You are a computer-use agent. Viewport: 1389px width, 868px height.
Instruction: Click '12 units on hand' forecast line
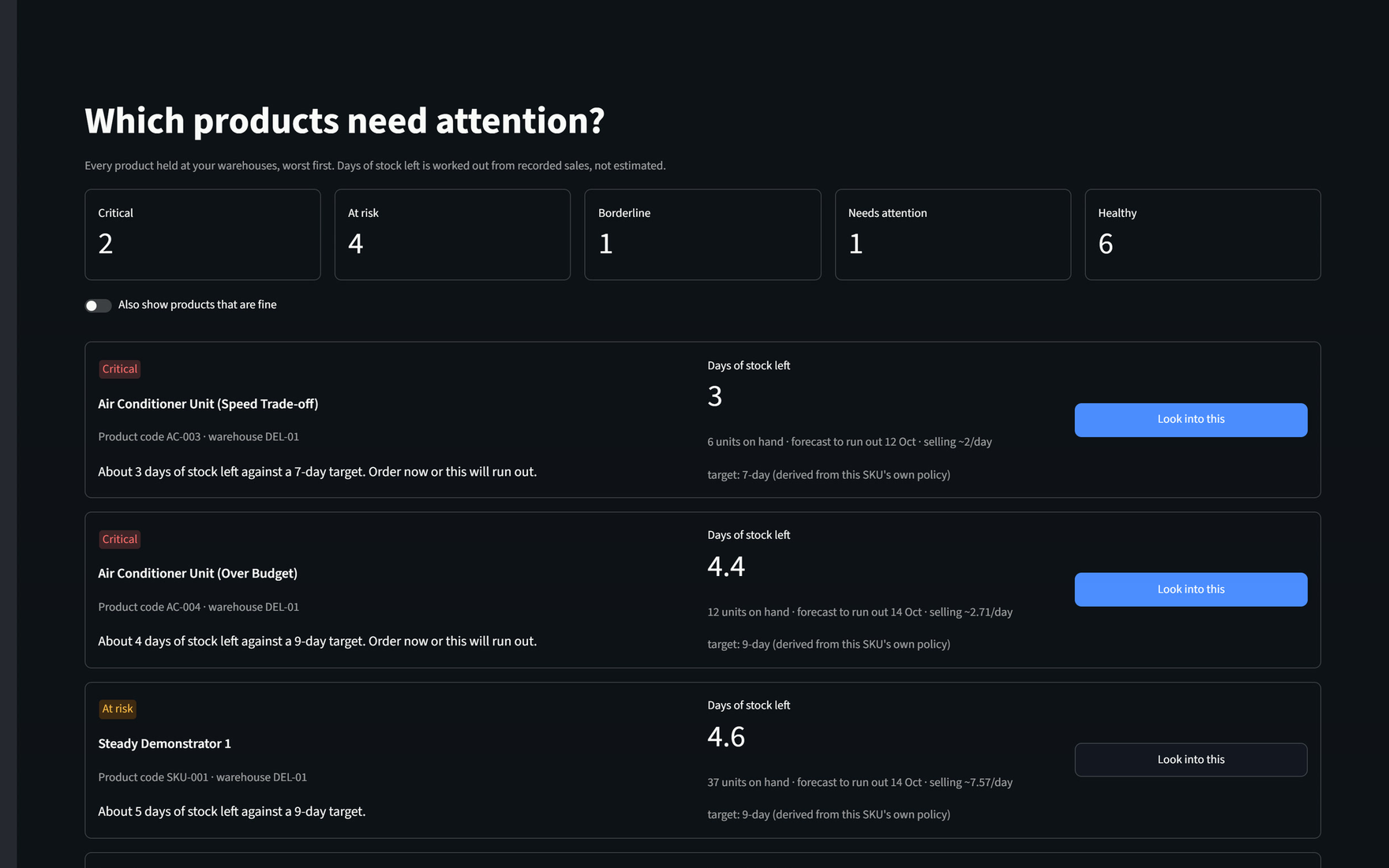[x=860, y=612]
